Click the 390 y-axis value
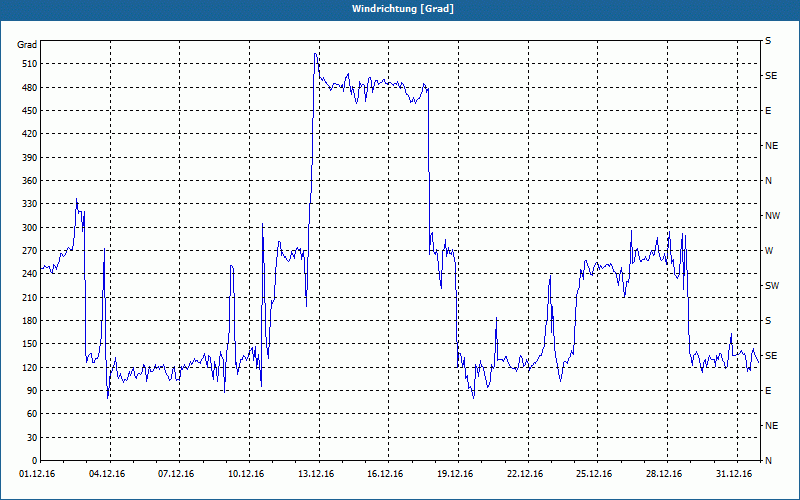The height and width of the screenshot is (500, 800). (x=30, y=157)
